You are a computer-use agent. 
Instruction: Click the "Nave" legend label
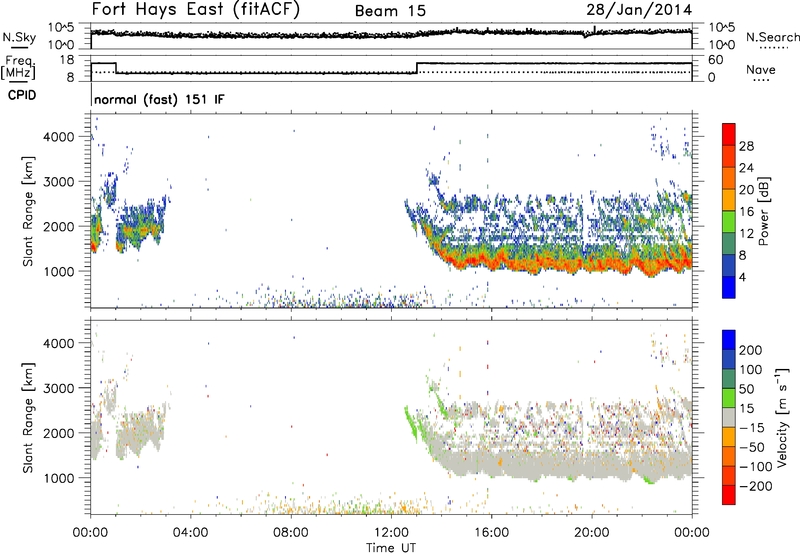click(761, 69)
